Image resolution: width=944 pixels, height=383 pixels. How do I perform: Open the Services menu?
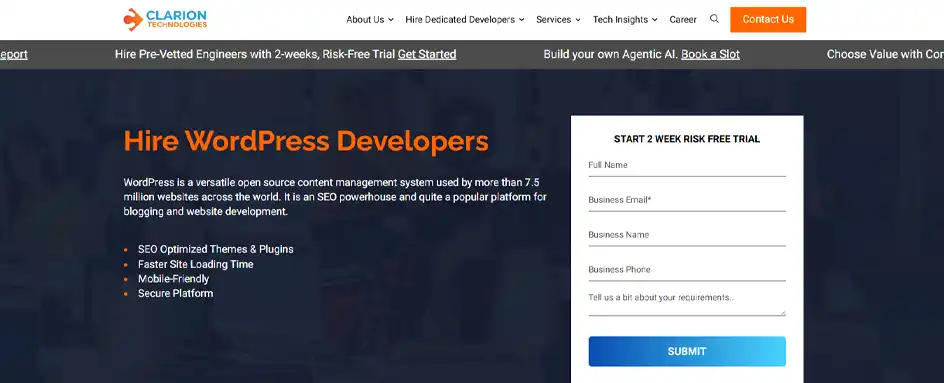click(553, 19)
